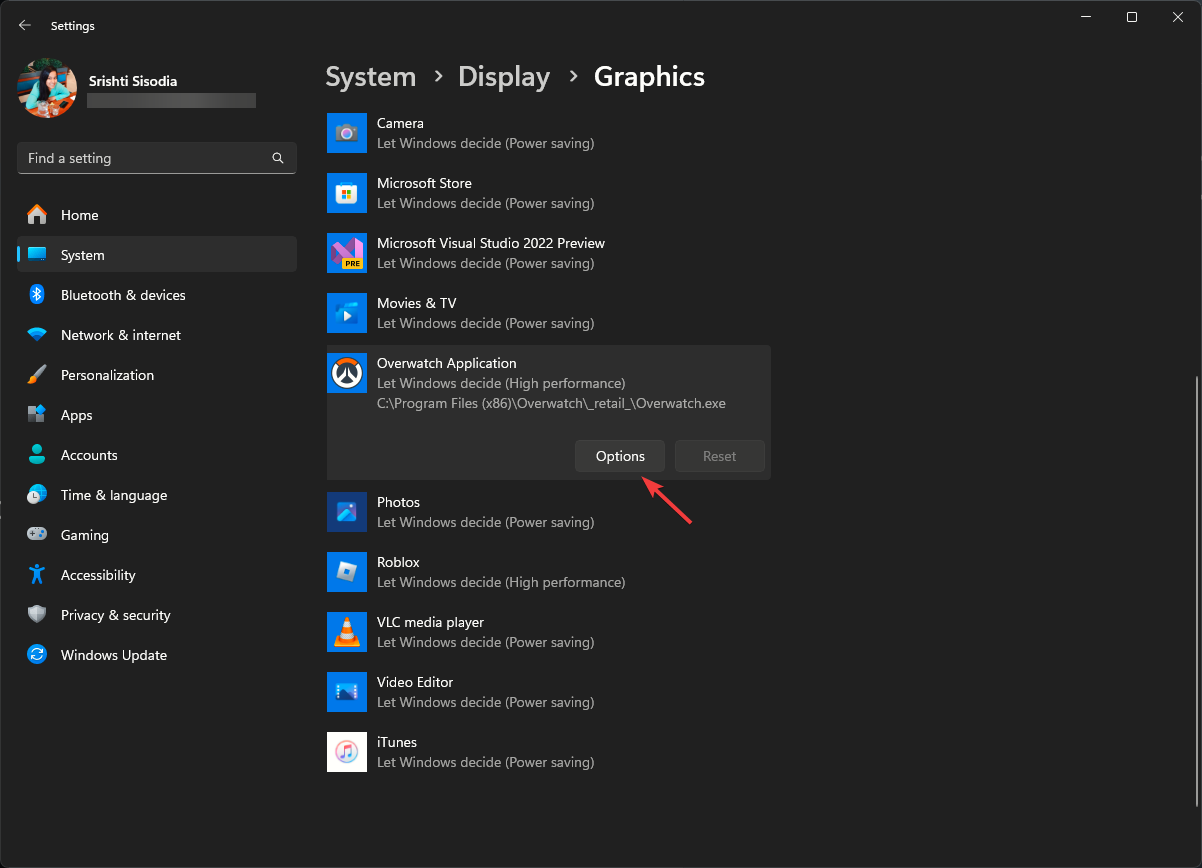Click the Microsoft Store app icon
1202x868 pixels.
pos(347,193)
